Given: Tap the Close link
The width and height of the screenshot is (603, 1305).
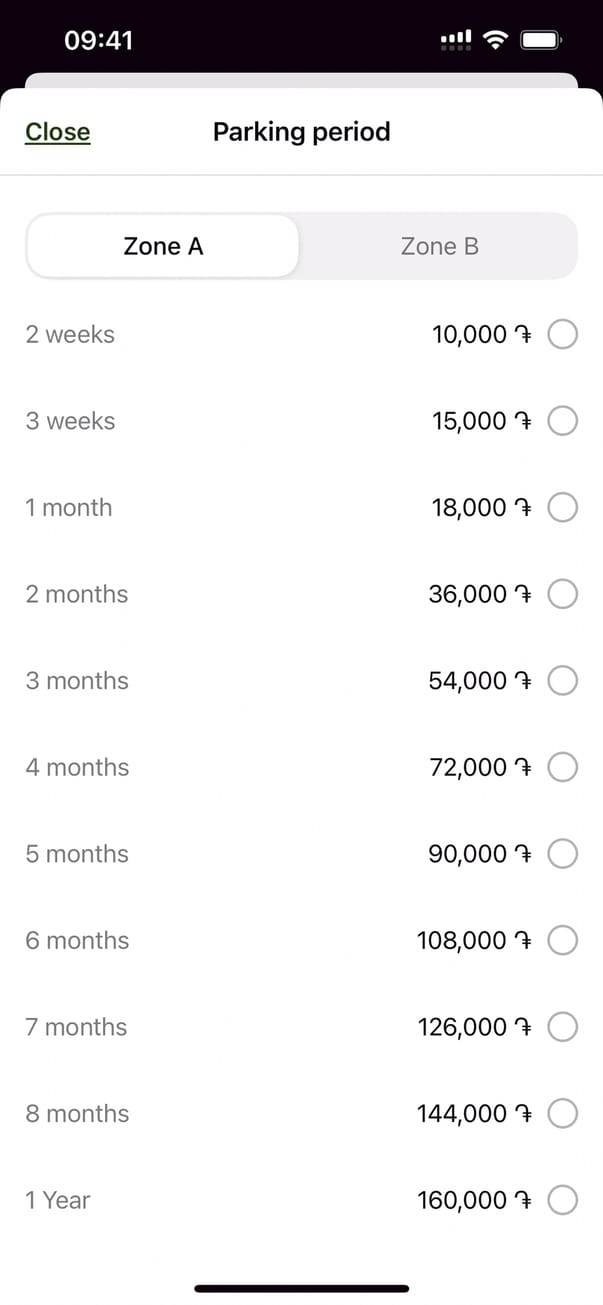Looking at the screenshot, I should point(57,132).
